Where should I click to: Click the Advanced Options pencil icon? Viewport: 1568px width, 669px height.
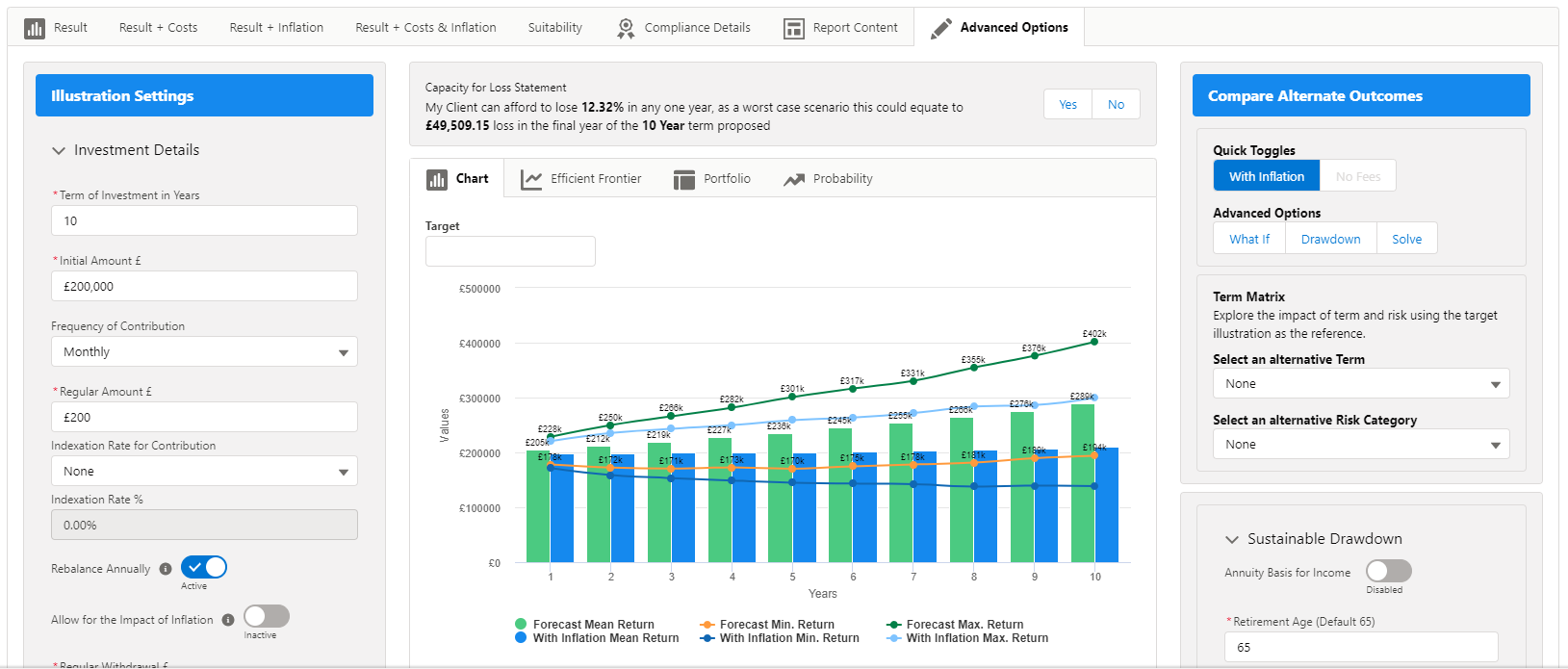[940, 28]
